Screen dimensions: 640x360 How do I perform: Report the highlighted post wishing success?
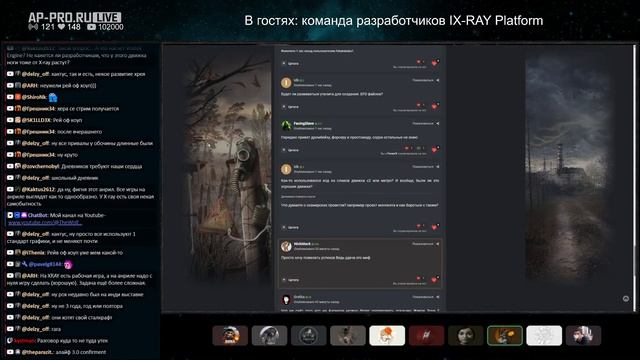tap(423, 244)
